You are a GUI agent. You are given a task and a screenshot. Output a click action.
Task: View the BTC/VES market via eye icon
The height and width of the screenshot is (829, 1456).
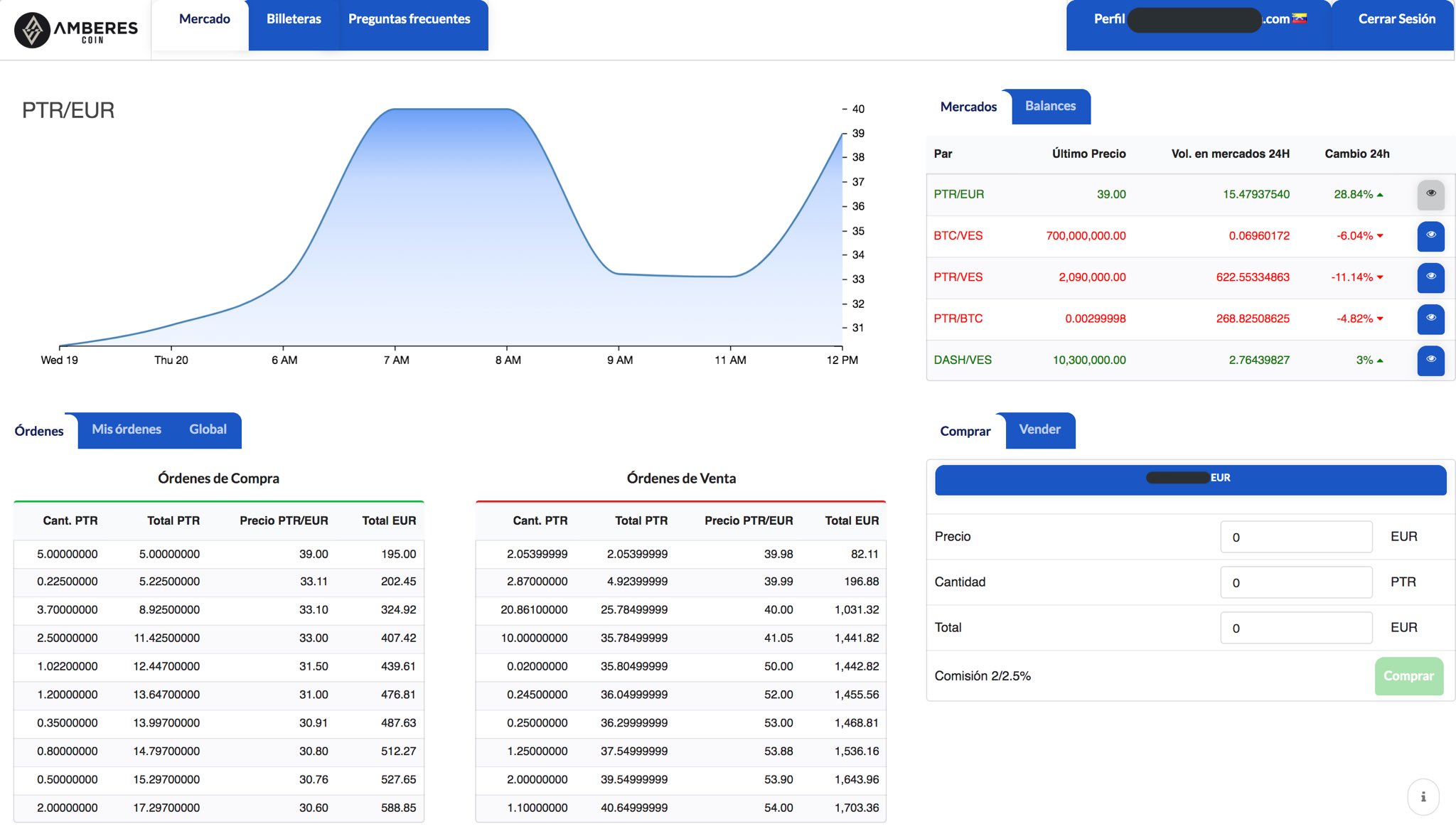pos(1430,236)
